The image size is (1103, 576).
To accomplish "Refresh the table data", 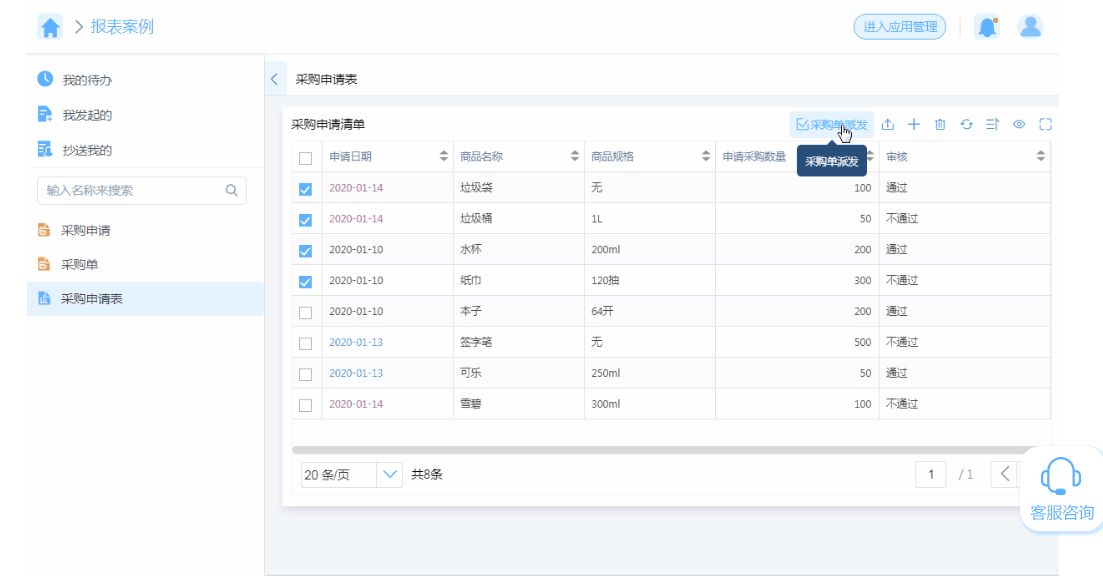I will (967, 124).
